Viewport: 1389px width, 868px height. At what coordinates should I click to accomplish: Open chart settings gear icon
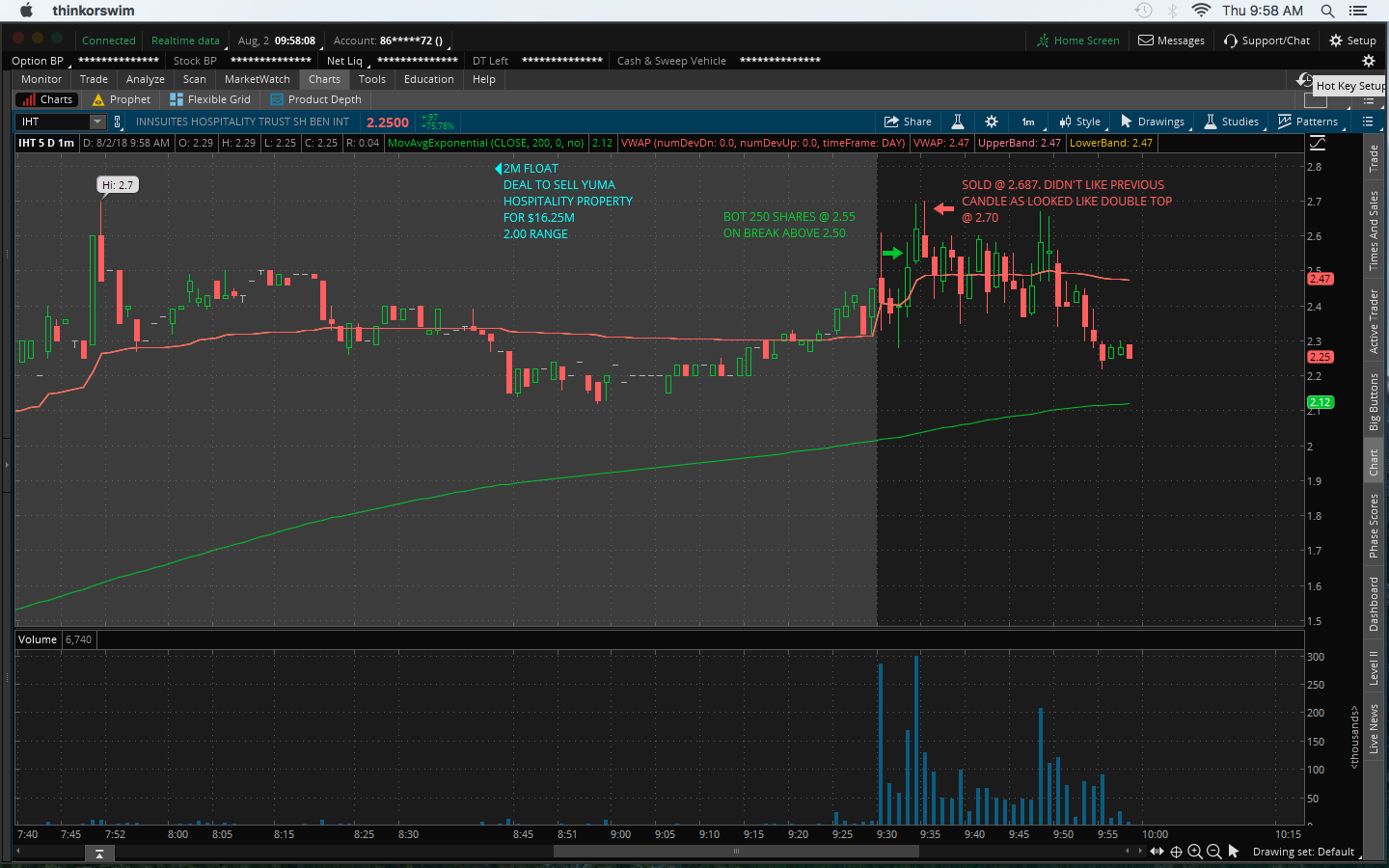[x=992, y=122]
